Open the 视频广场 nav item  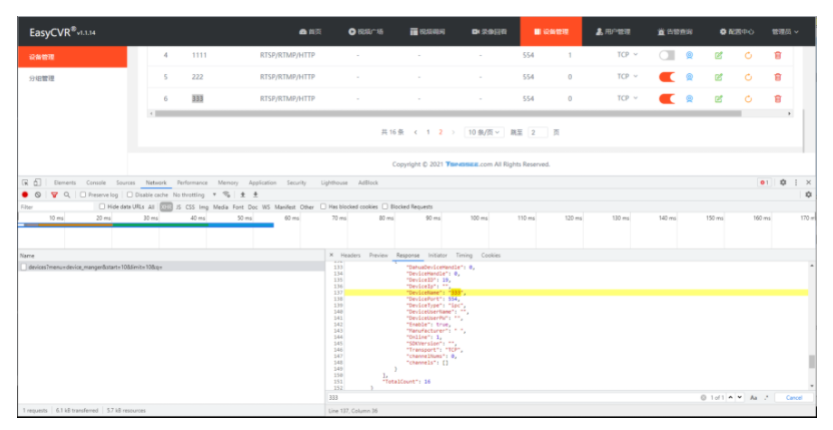pyautogui.click(x=366, y=32)
